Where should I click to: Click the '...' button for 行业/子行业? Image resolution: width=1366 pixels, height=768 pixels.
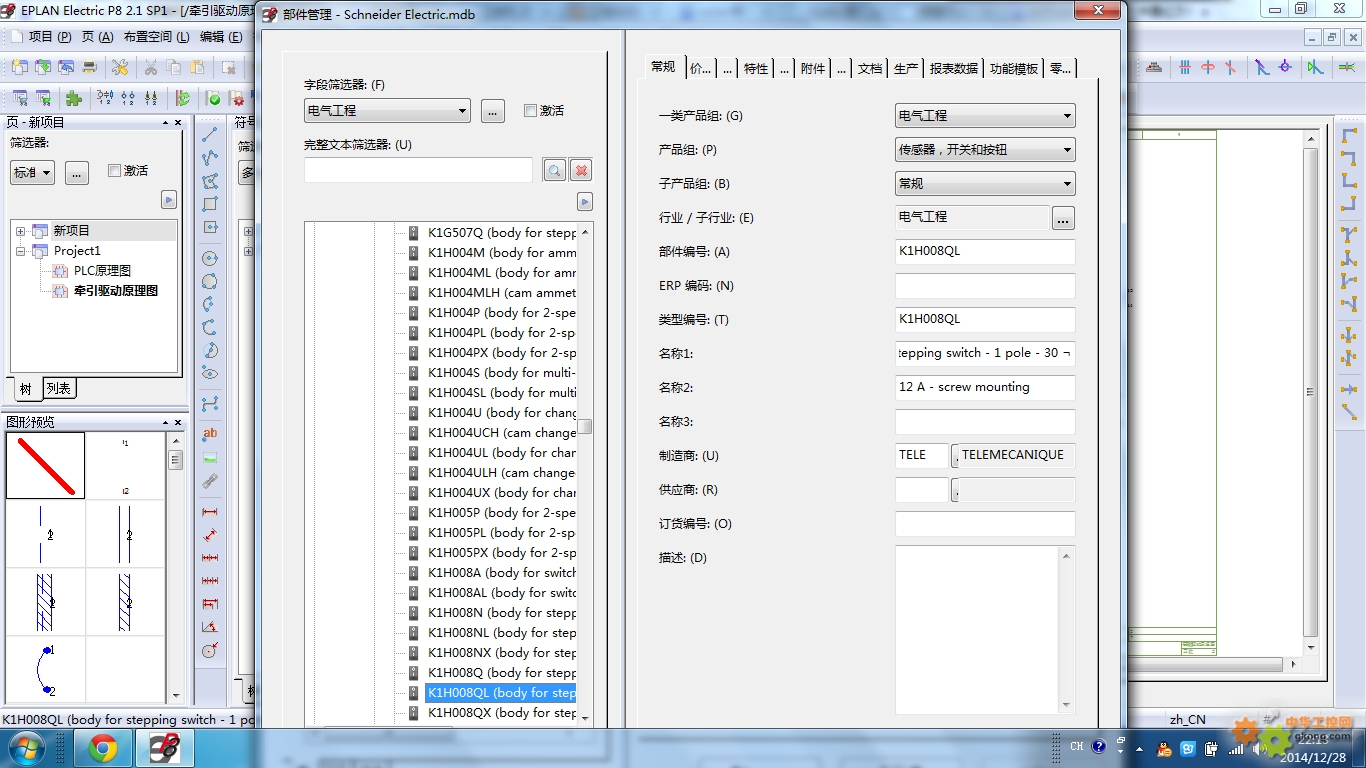coord(1063,218)
